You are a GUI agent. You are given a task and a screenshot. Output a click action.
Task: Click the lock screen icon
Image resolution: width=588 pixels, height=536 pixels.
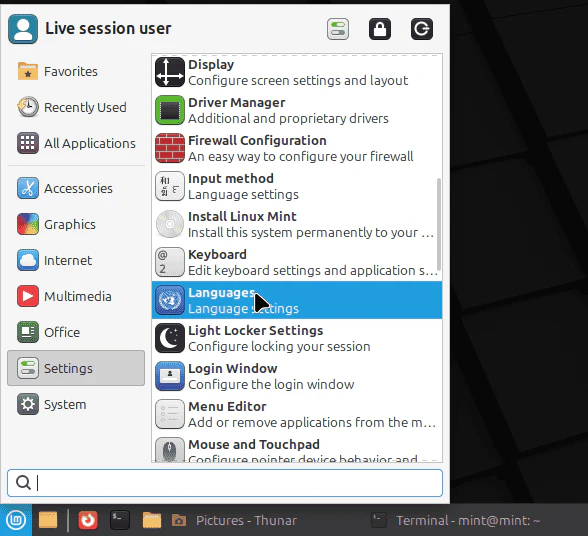pyautogui.click(x=380, y=29)
